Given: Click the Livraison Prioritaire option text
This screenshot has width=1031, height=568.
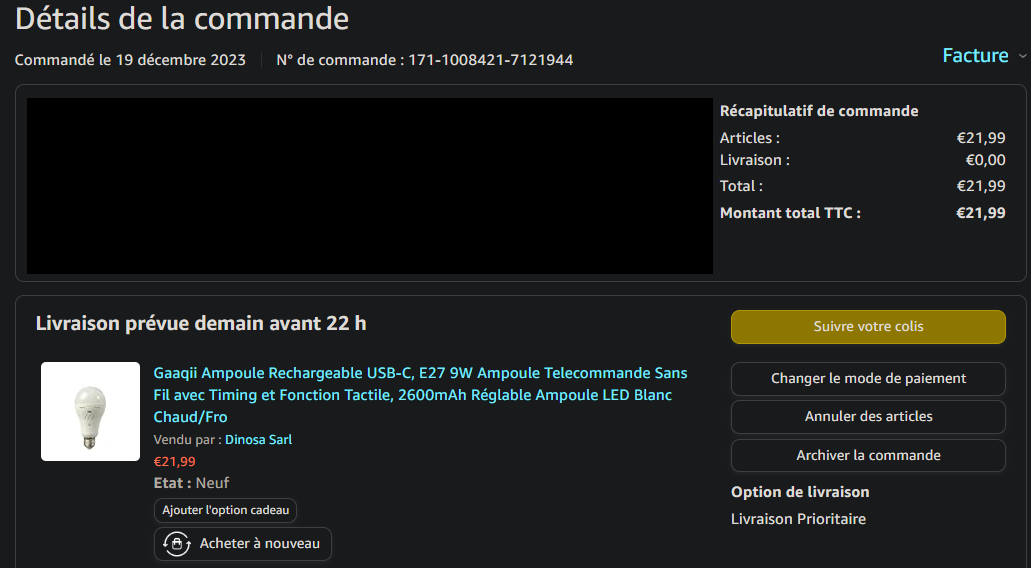Looking at the screenshot, I should tap(798, 519).
